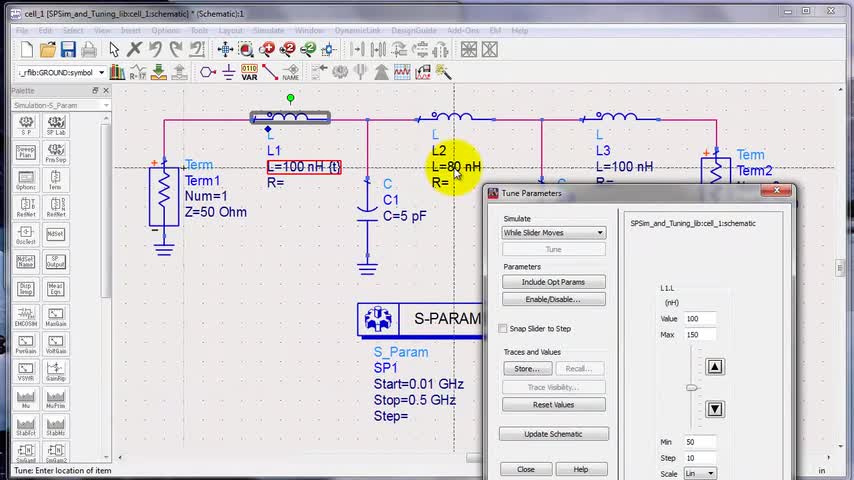The image size is (854, 480).
Task: Click Reset Values button
Action: click(553, 405)
